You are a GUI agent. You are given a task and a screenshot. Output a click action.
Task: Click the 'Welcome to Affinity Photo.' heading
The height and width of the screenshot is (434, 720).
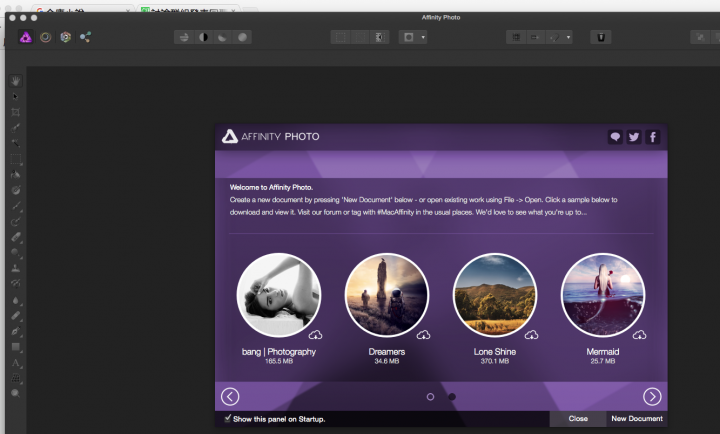[271, 187]
